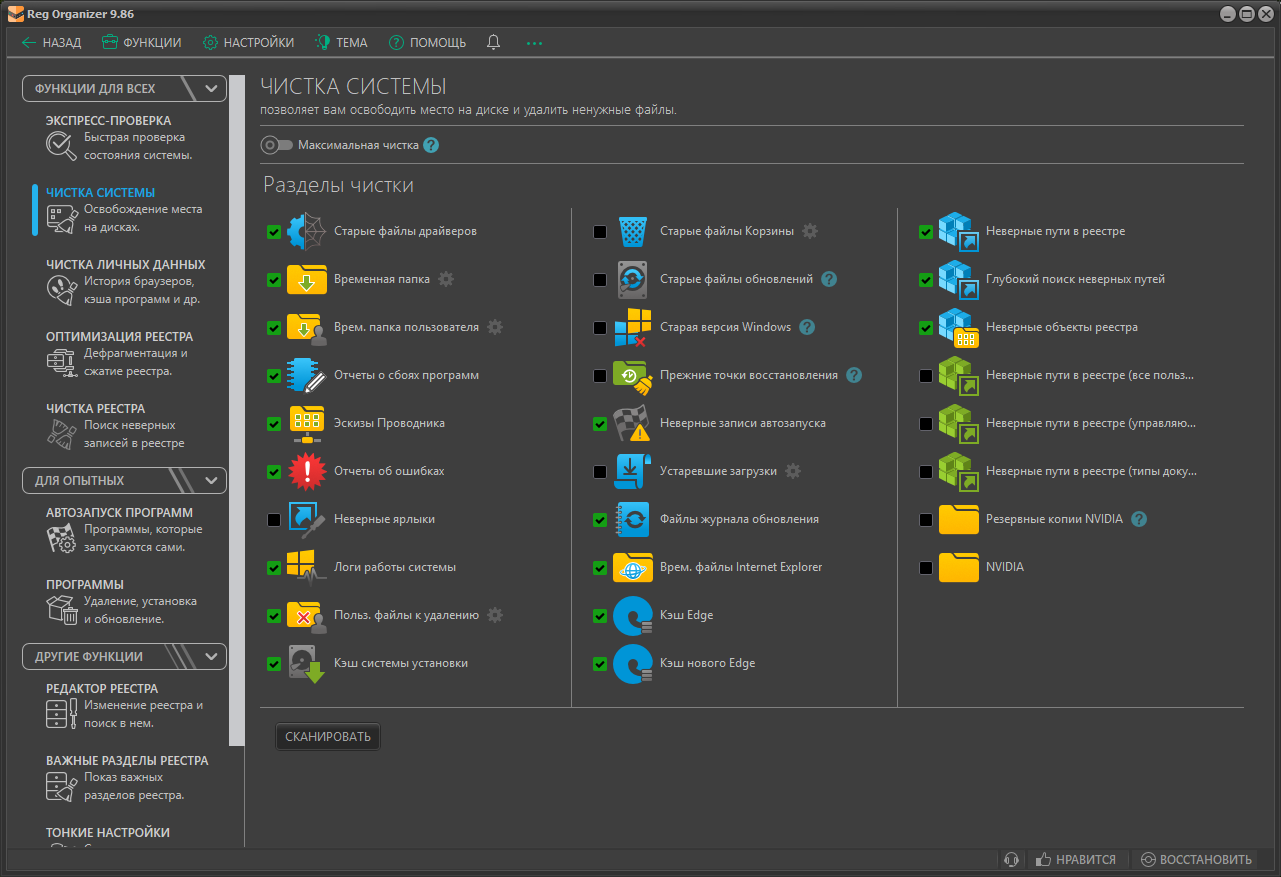The image size is (1281, 877).
Task: Click the ВОССТАНОВИТЬ button in status bar
Action: tap(1196, 859)
